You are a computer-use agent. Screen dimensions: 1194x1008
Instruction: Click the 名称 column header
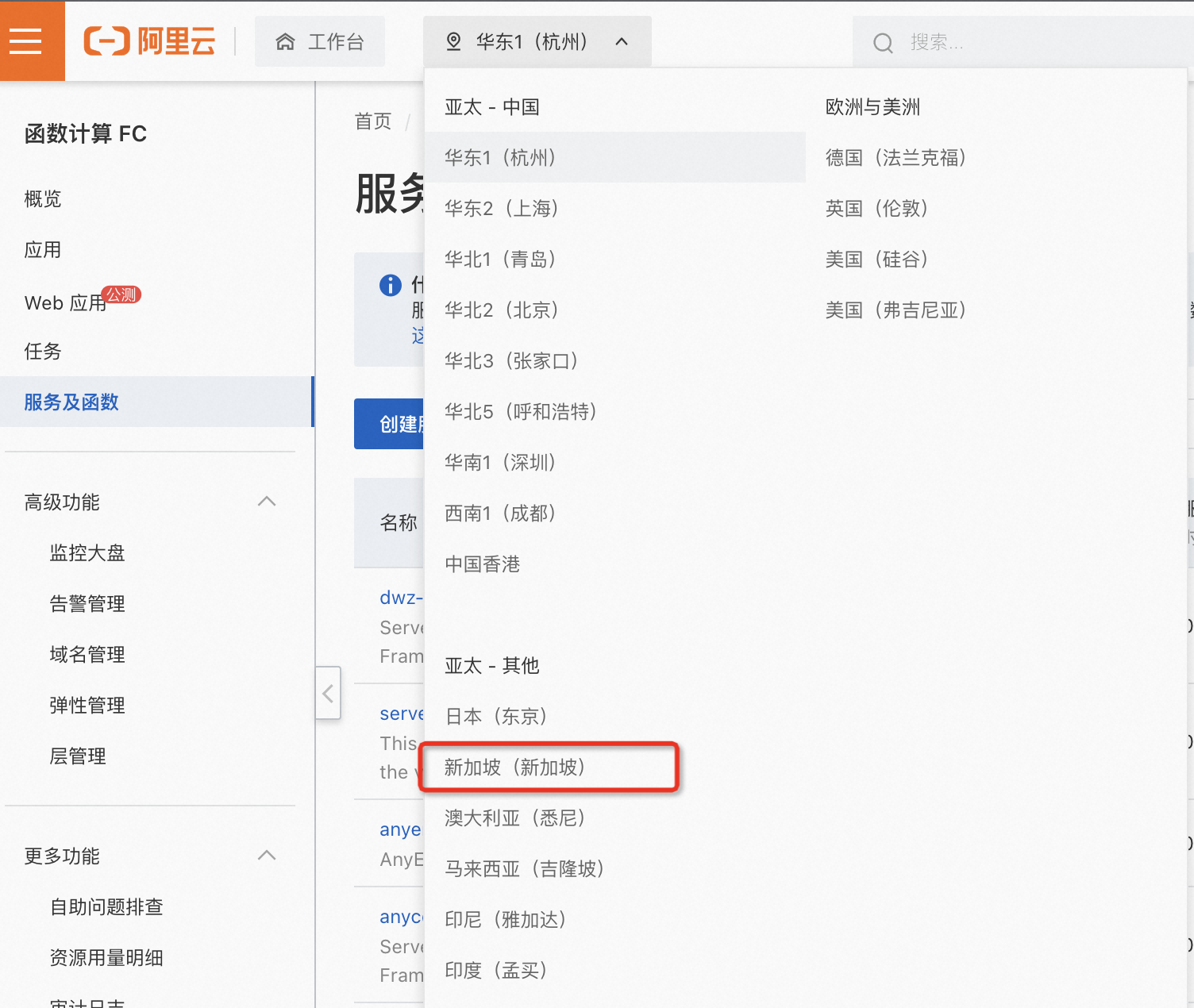pyautogui.click(x=399, y=523)
